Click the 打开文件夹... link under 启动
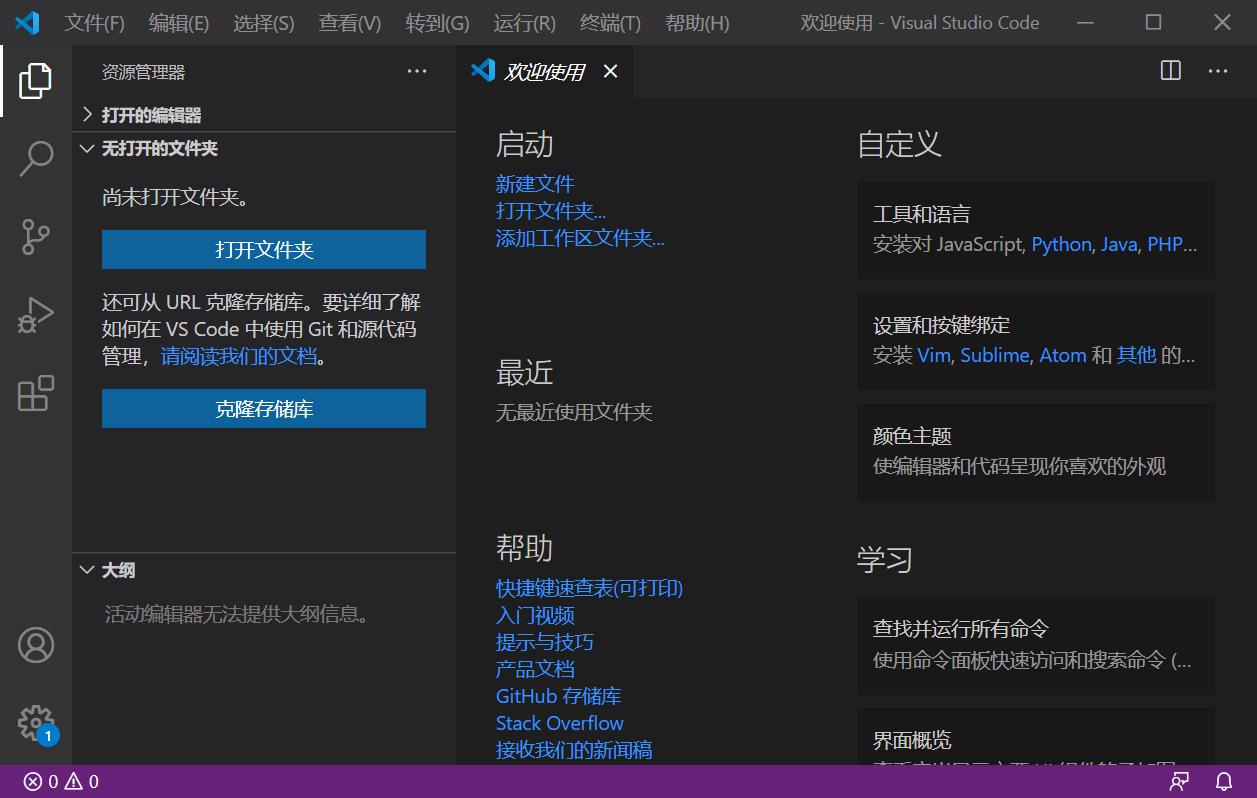 point(551,211)
